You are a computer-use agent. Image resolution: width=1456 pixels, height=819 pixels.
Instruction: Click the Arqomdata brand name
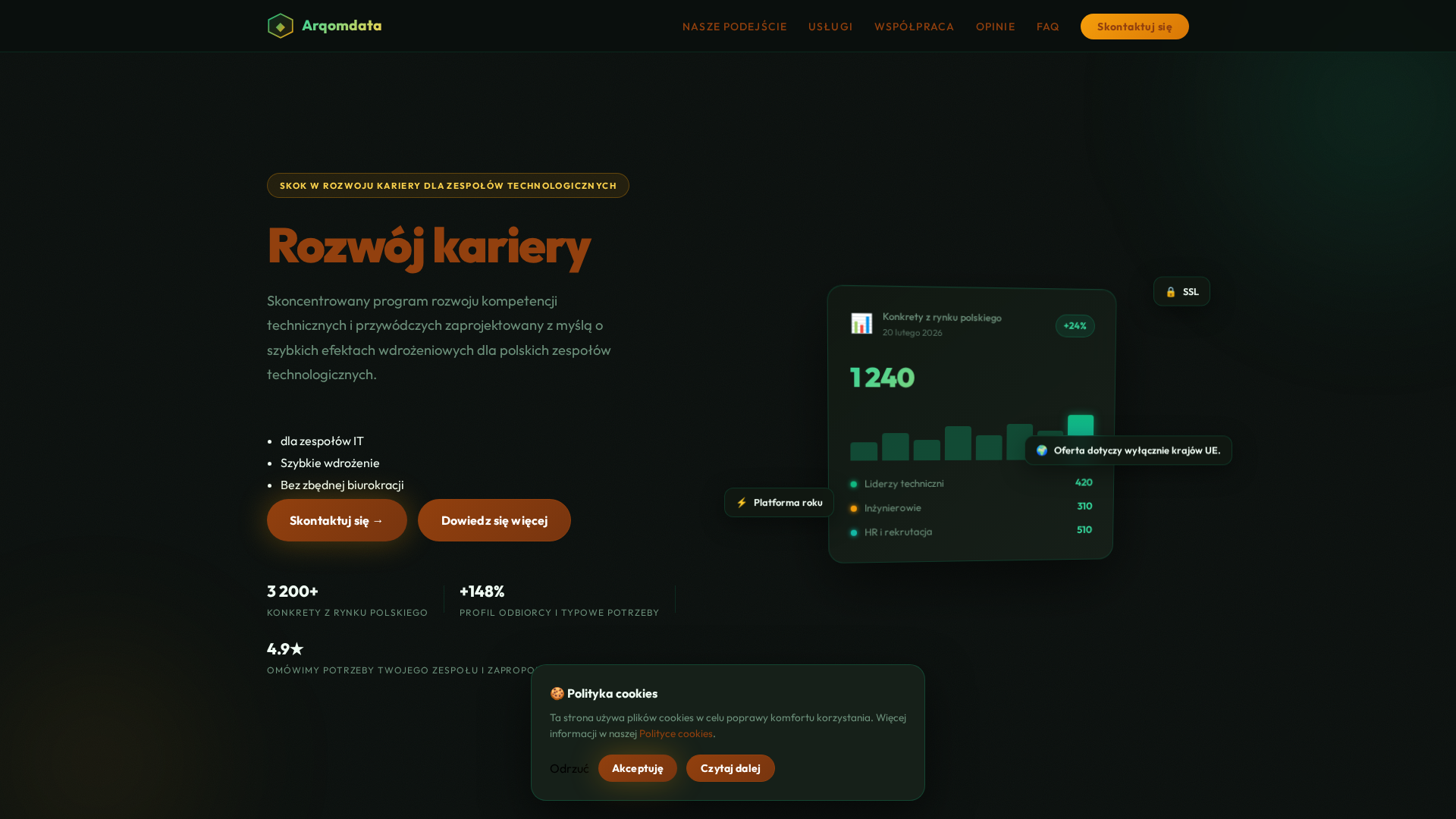342,26
